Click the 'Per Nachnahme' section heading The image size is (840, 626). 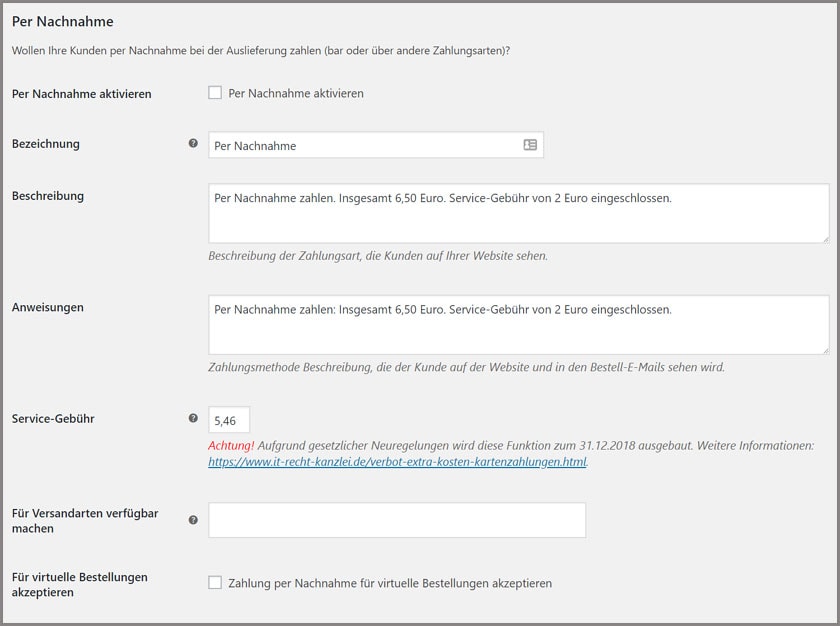coord(62,21)
